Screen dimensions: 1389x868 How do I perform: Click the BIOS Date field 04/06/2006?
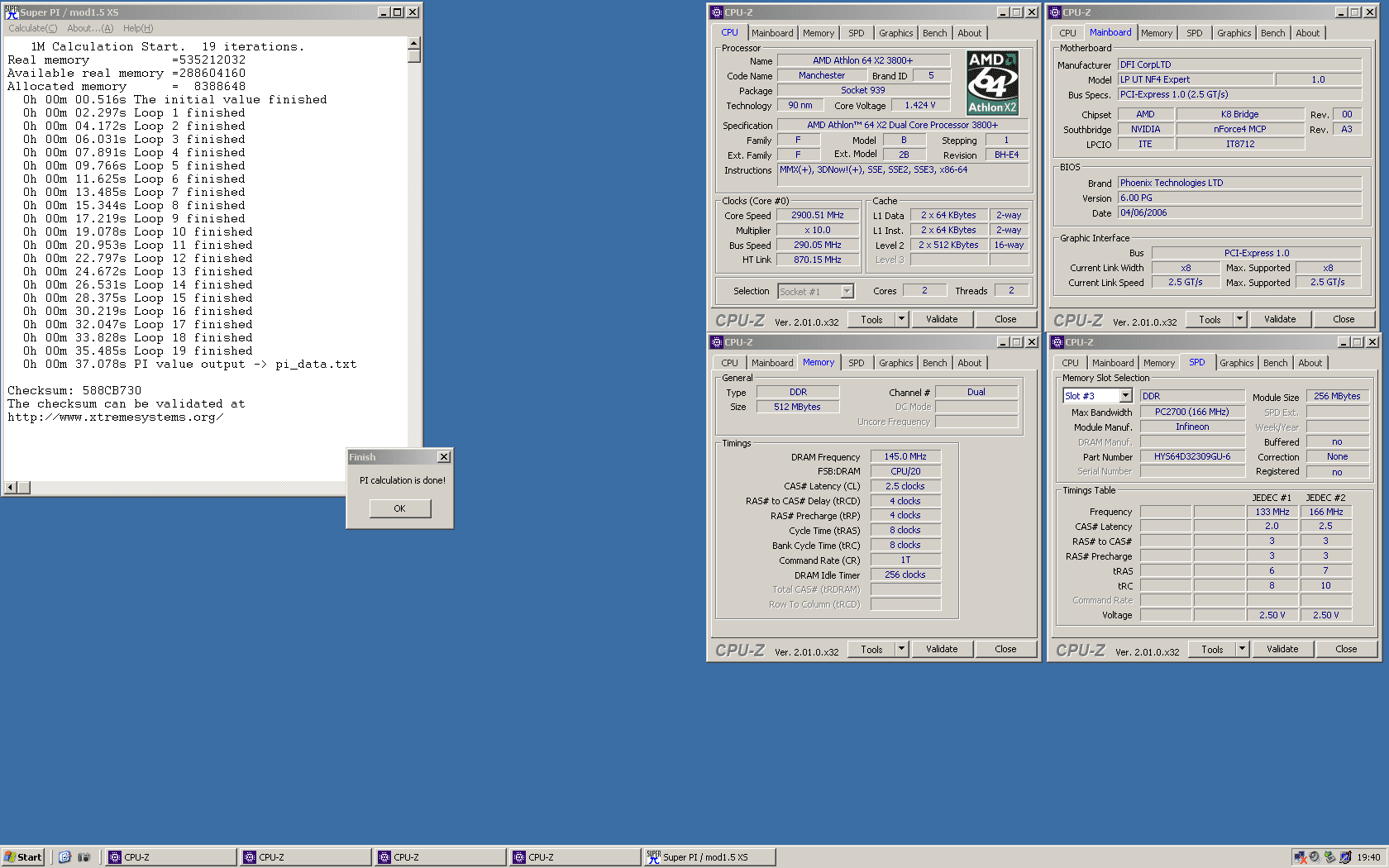[1239, 212]
